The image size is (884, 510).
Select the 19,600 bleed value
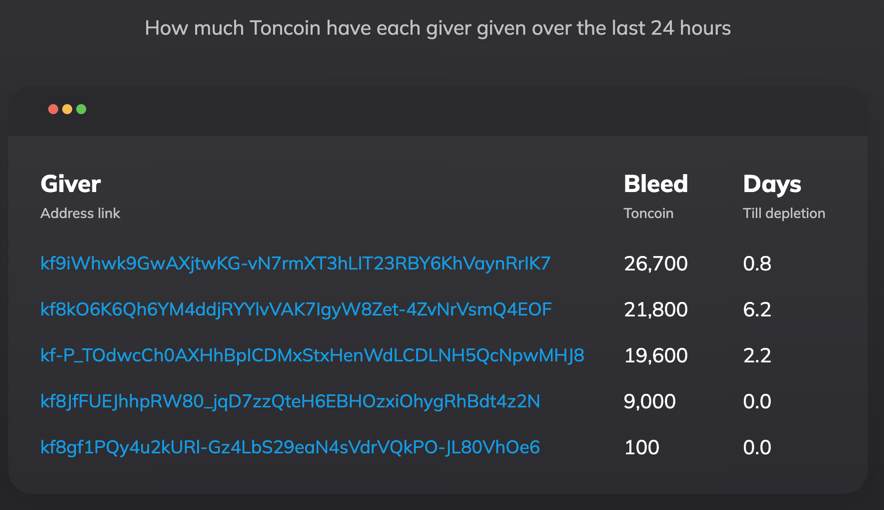tap(656, 356)
